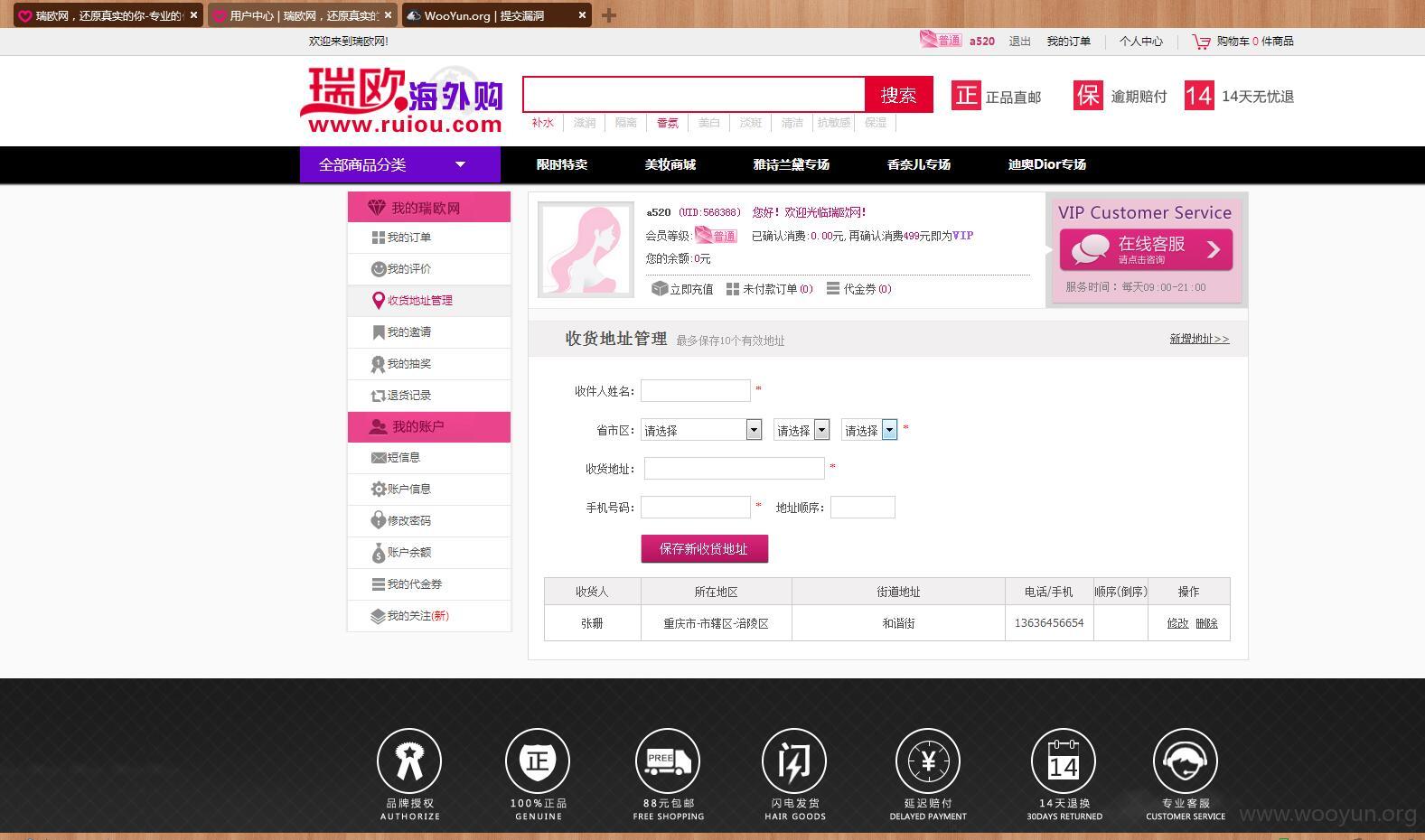Click the box icon for 立即充值

point(660,289)
